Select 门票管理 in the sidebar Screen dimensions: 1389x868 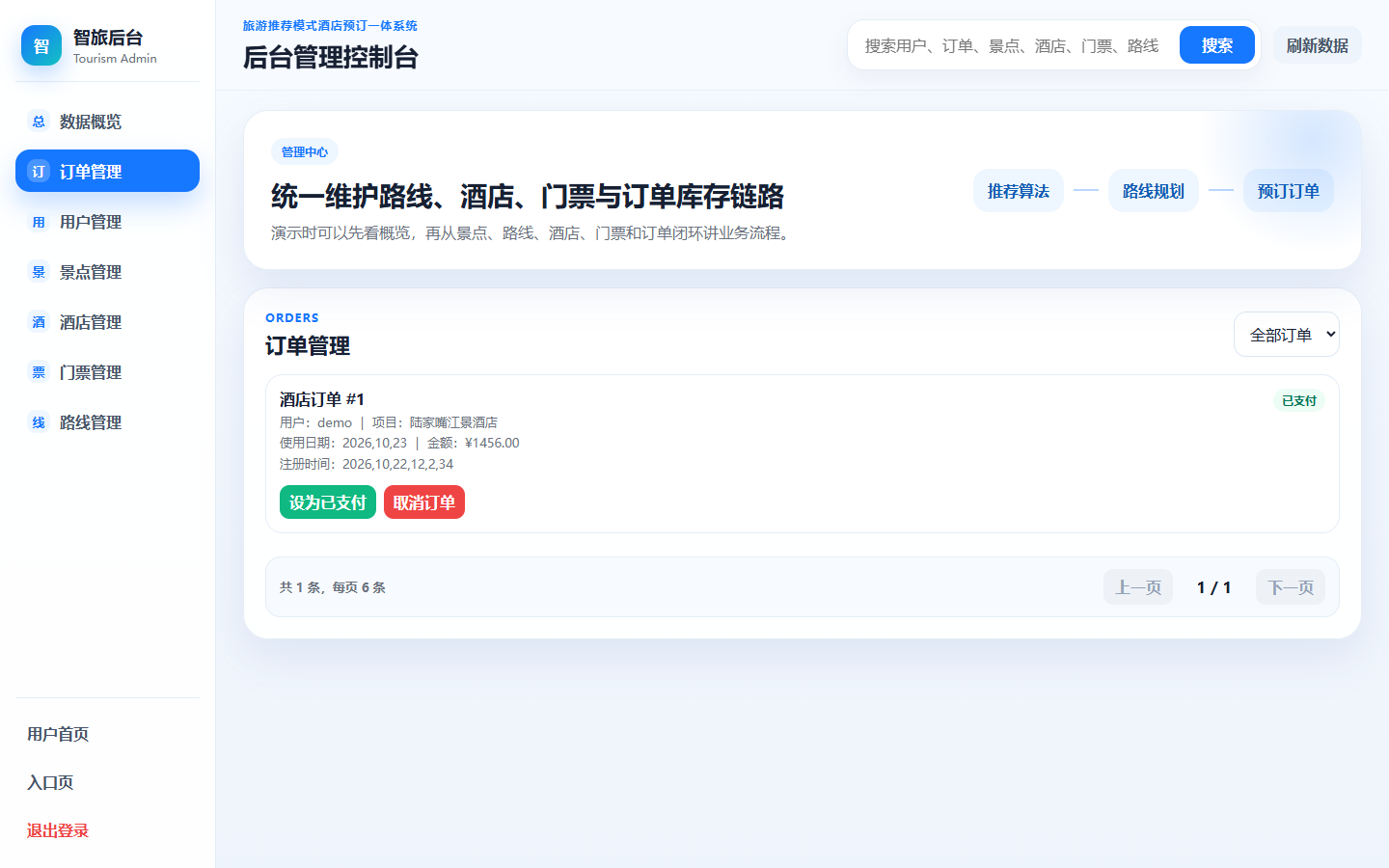pos(107,372)
